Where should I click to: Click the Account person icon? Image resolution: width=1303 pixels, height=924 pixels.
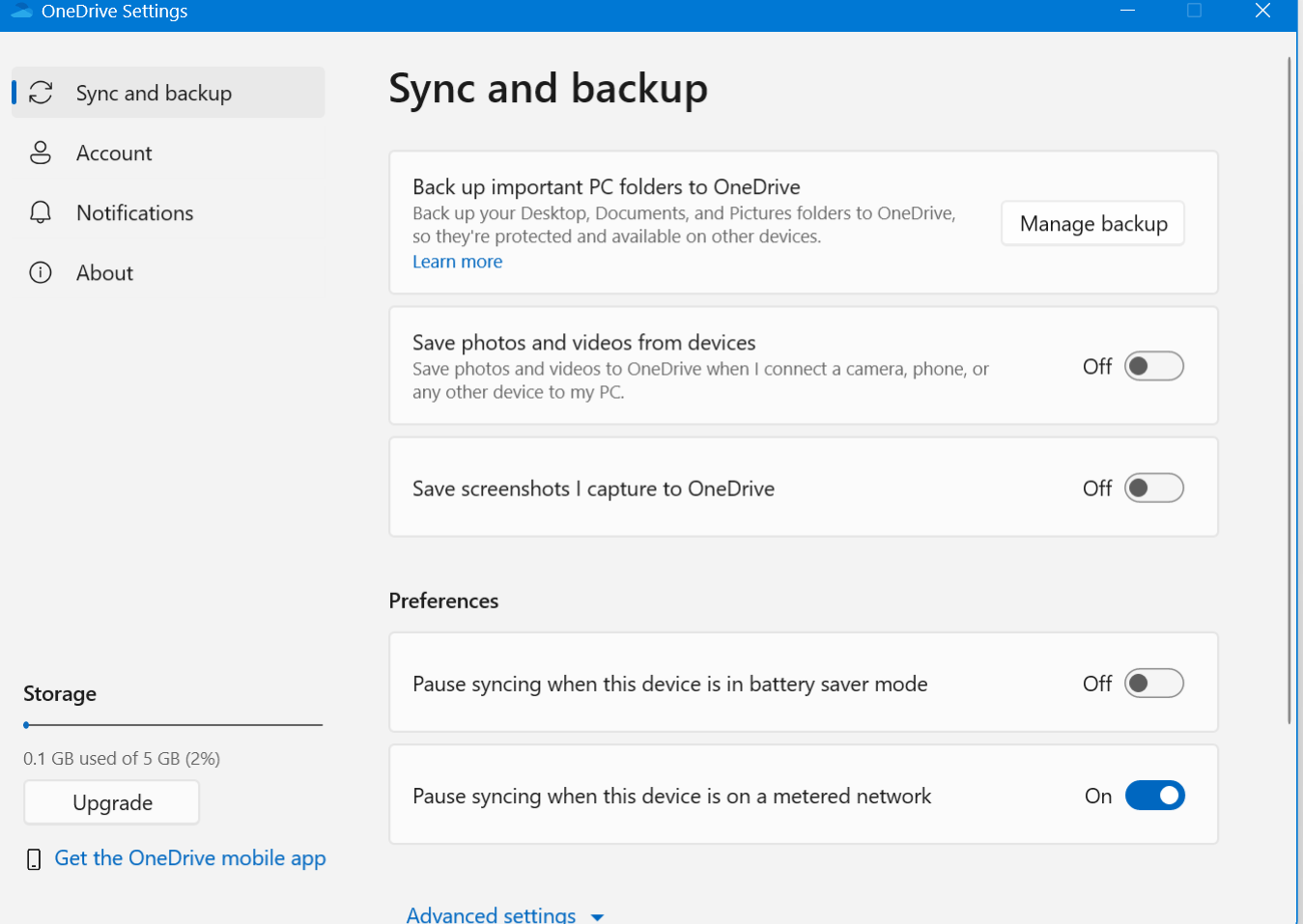point(41,153)
